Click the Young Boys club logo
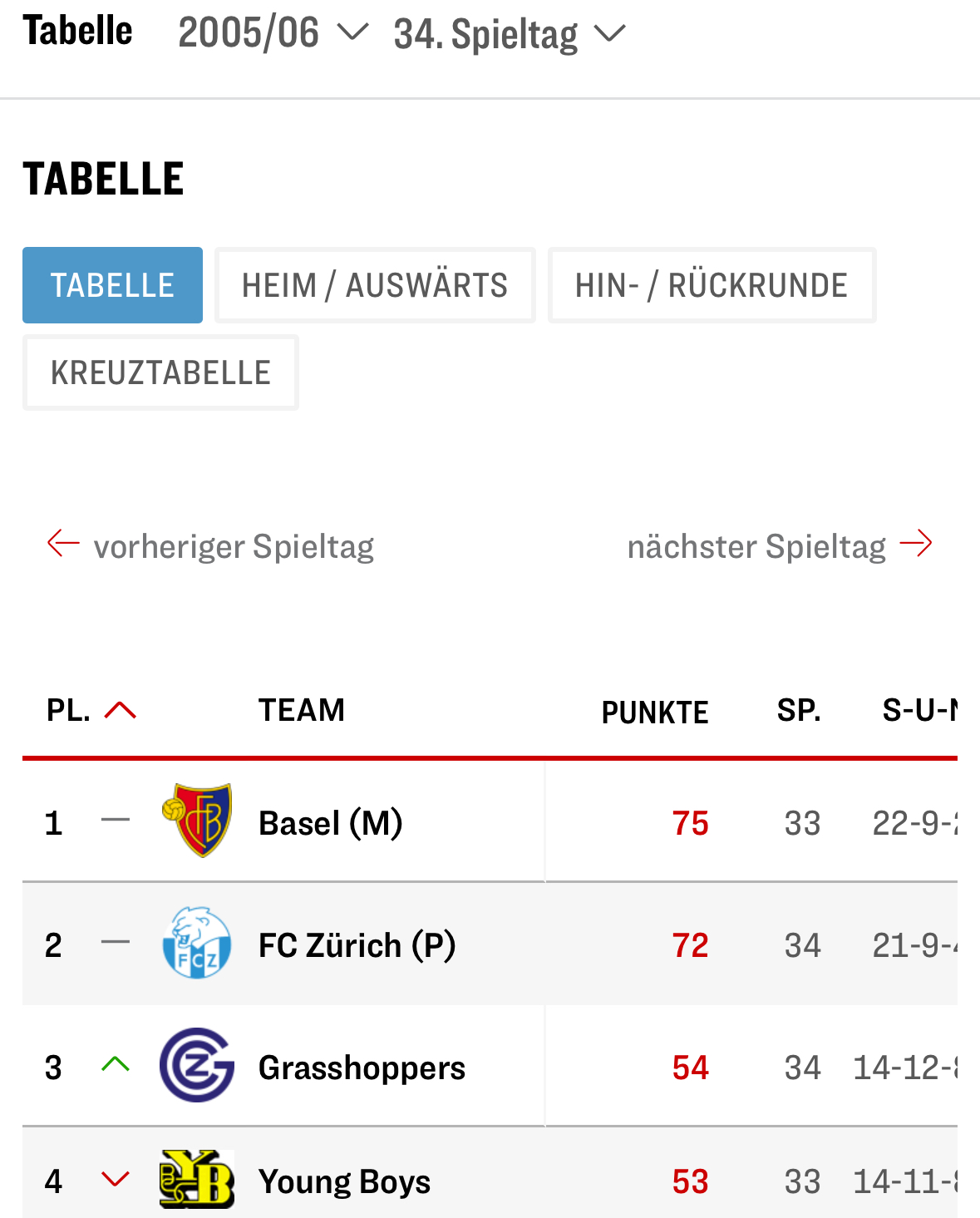The height and width of the screenshot is (1218, 980). [197, 1179]
